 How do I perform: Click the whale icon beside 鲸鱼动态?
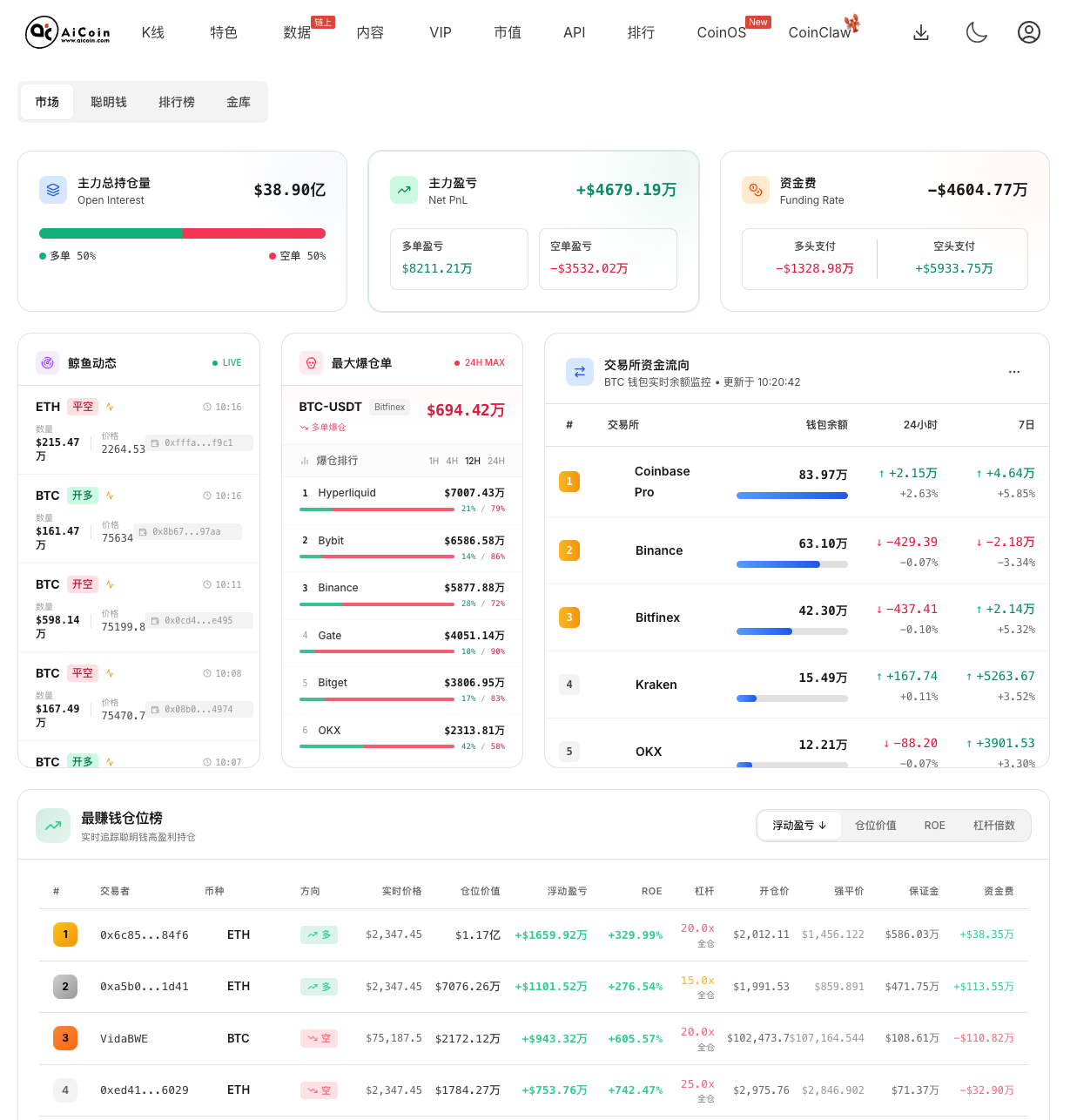(x=48, y=363)
